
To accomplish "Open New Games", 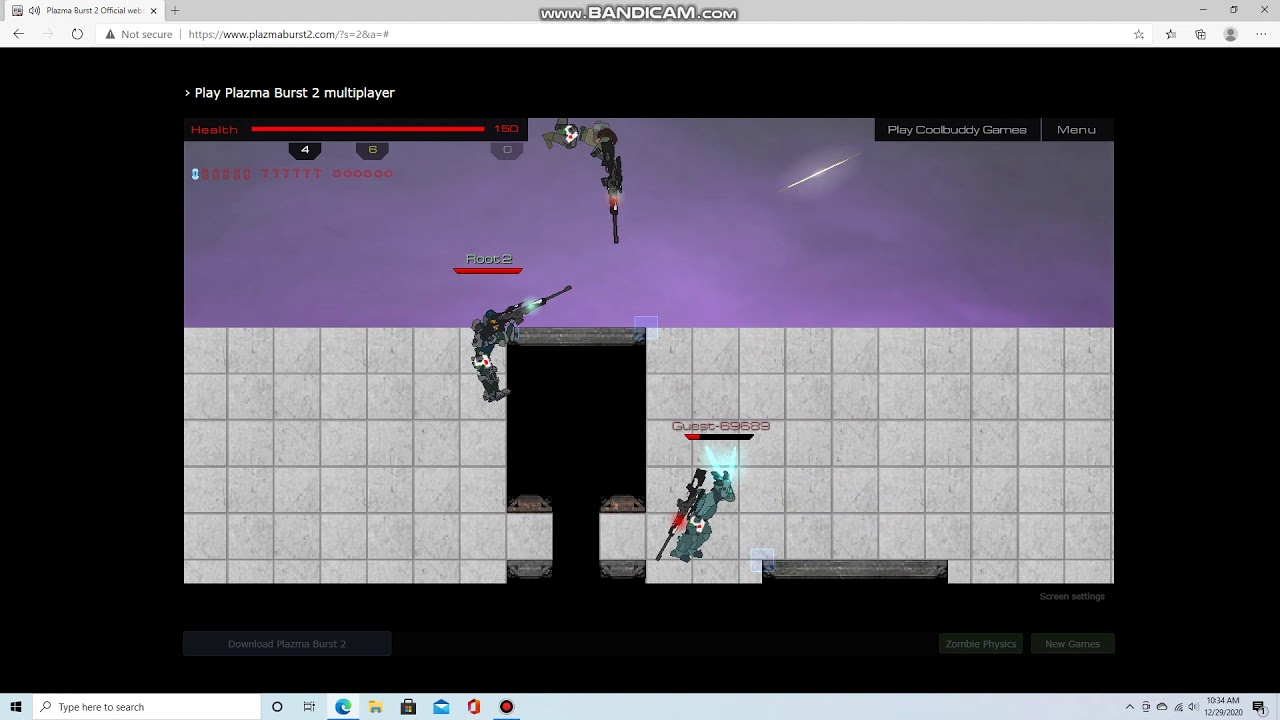I will (1072, 644).
